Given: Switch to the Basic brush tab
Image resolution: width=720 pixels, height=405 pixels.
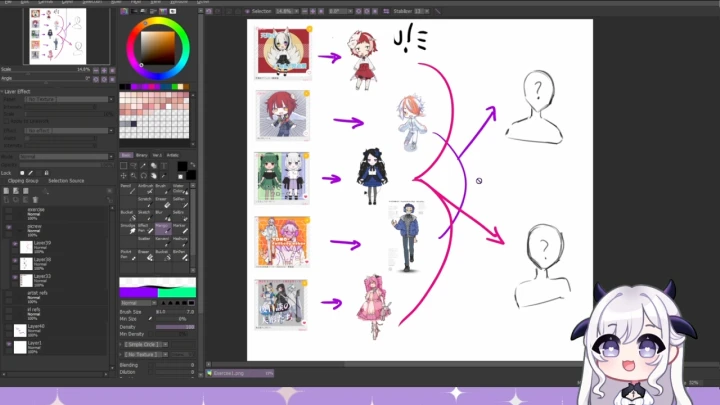Looking at the screenshot, I should pyautogui.click(x=126, y=155).
